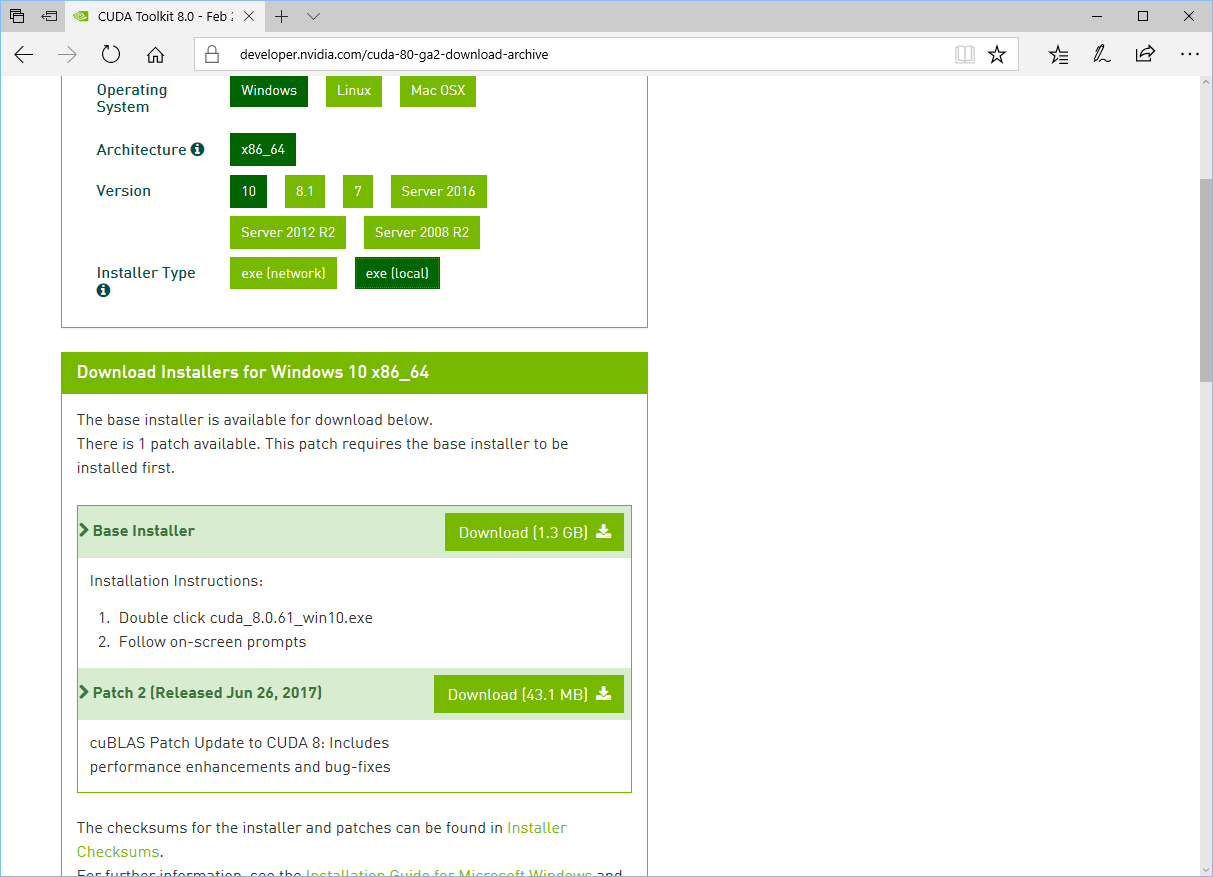
Task: Click the site lock icon
Action: click(211, 54)
